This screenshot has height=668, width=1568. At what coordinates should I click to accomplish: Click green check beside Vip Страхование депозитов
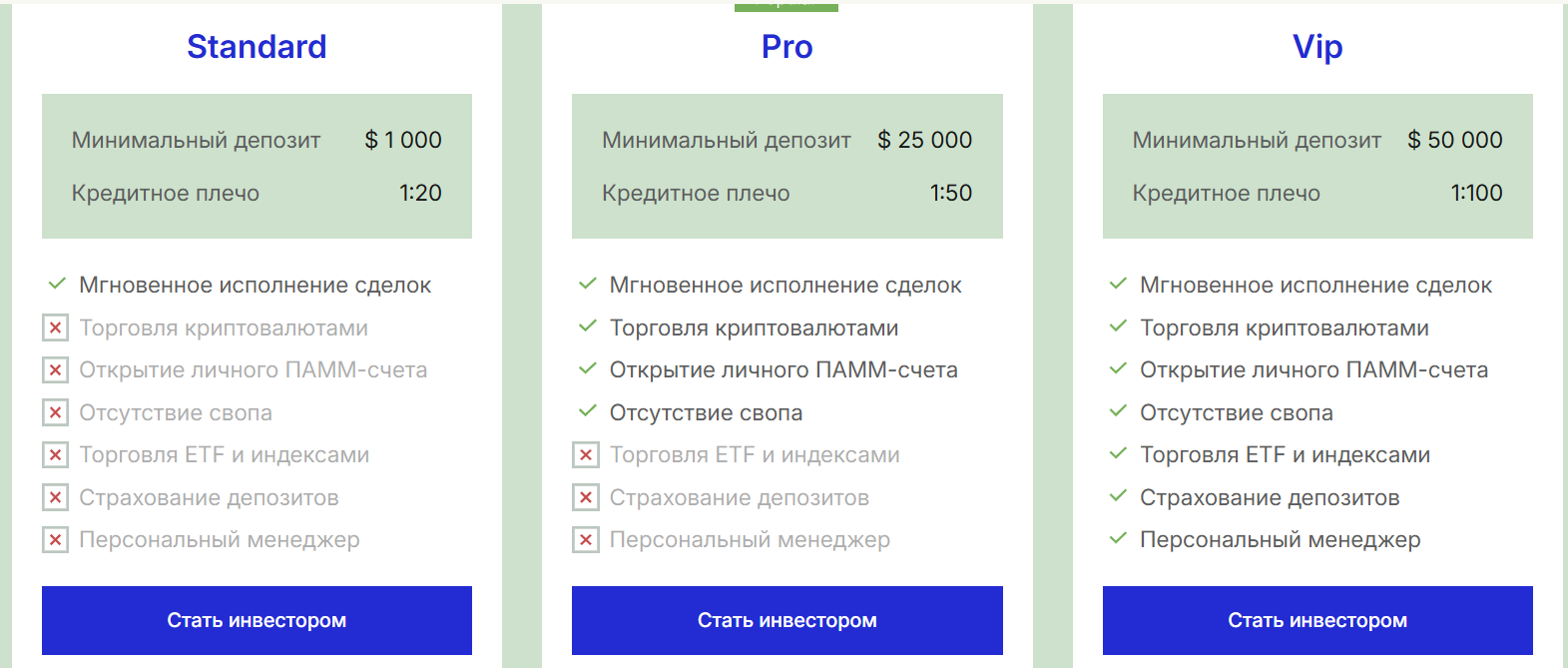(1118, 496)
